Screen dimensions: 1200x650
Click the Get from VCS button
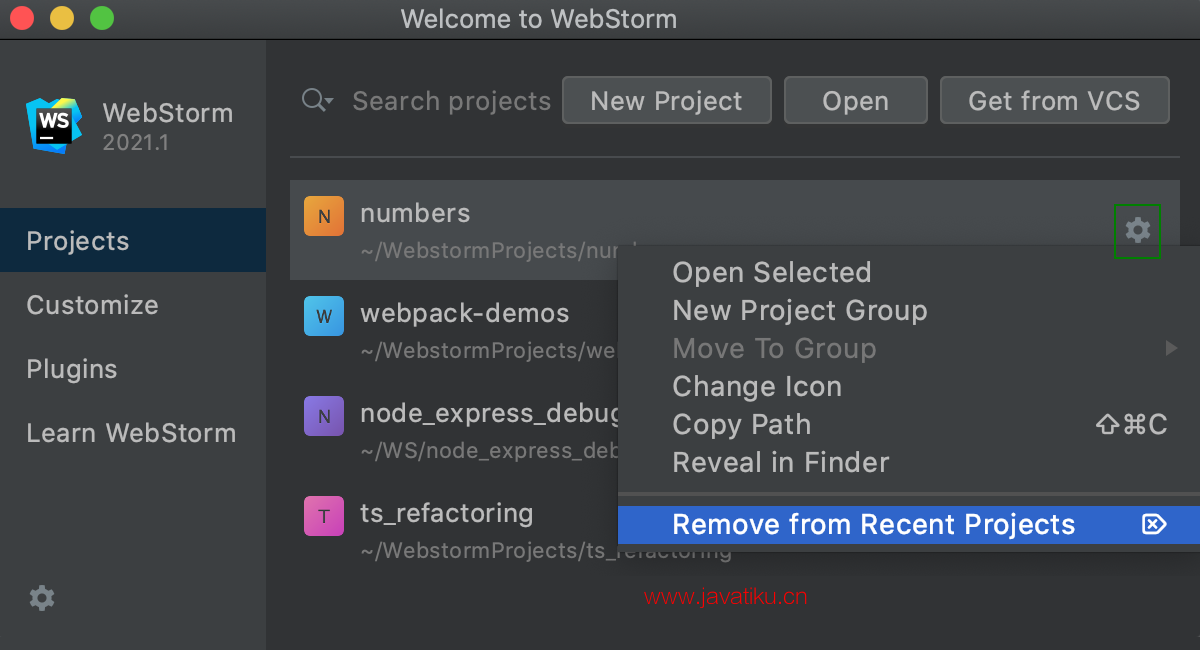point(1055,100)
